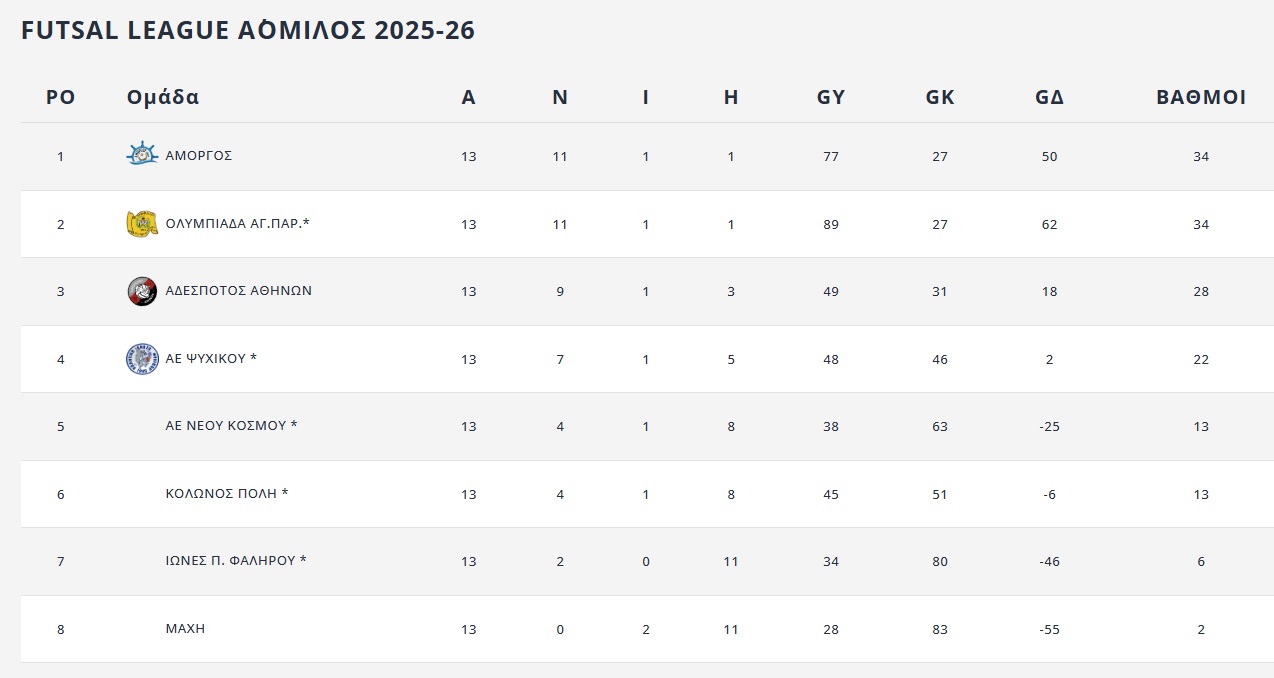Screen dimensions: 1274x678
Task: Sort by the GY goals column header
Action: [x=831, y=97]
